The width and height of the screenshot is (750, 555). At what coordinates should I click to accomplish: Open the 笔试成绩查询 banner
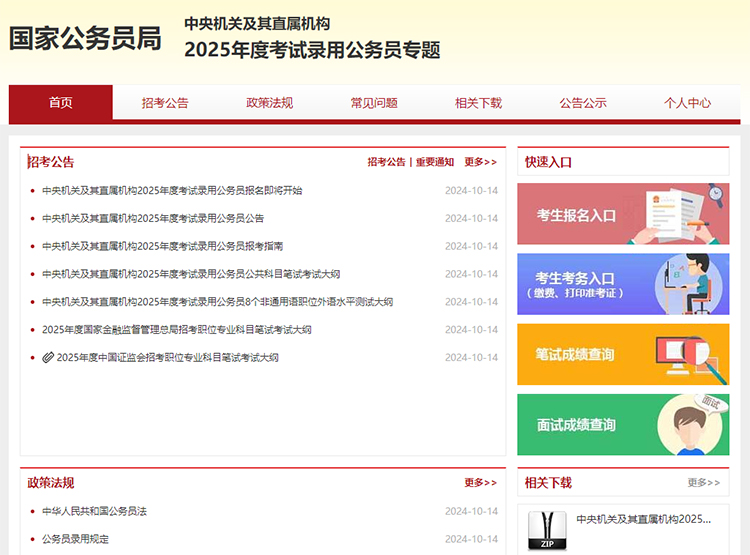point(622,354)
